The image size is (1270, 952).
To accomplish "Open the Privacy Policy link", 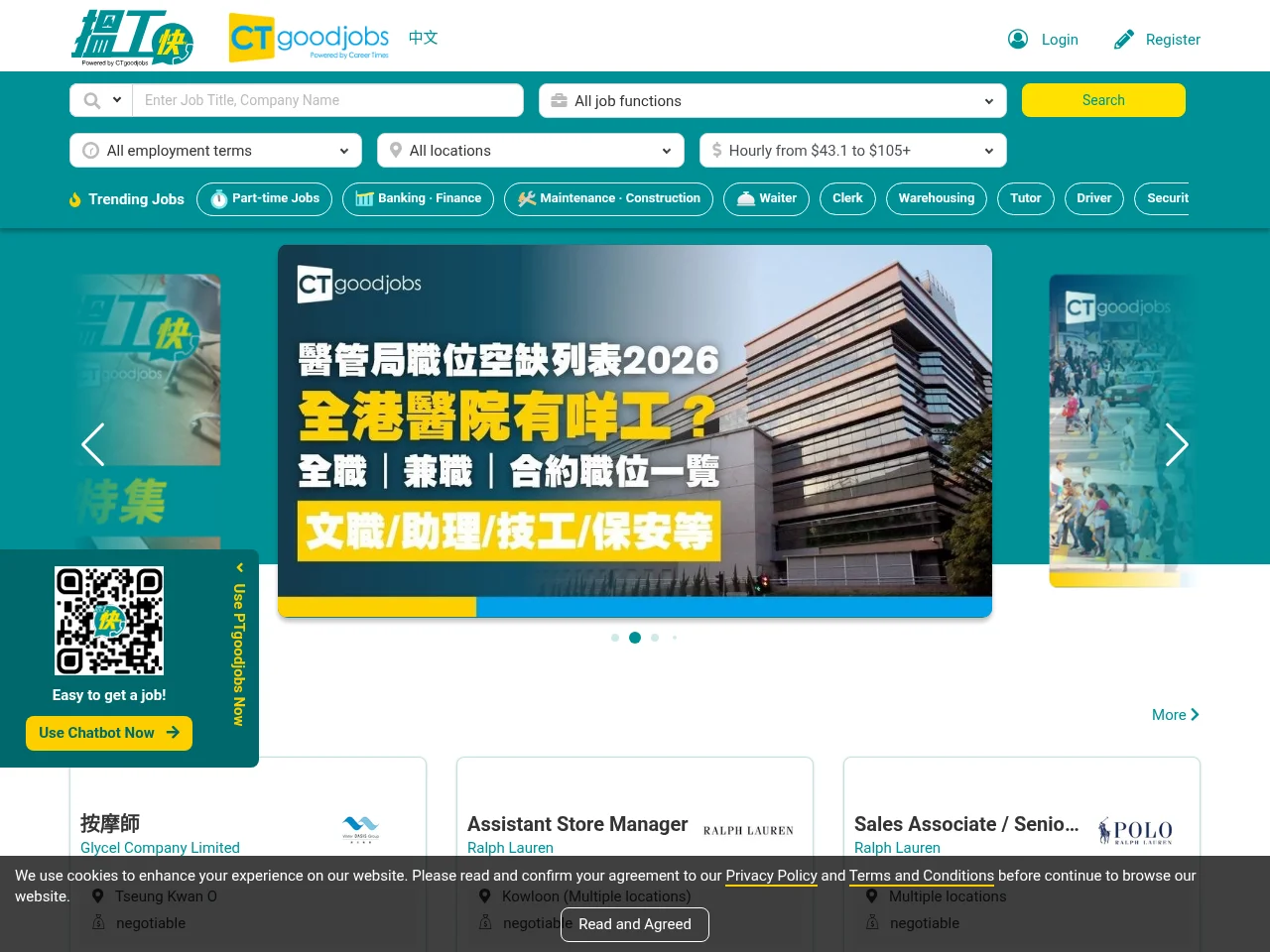I will tap(771, 876).
